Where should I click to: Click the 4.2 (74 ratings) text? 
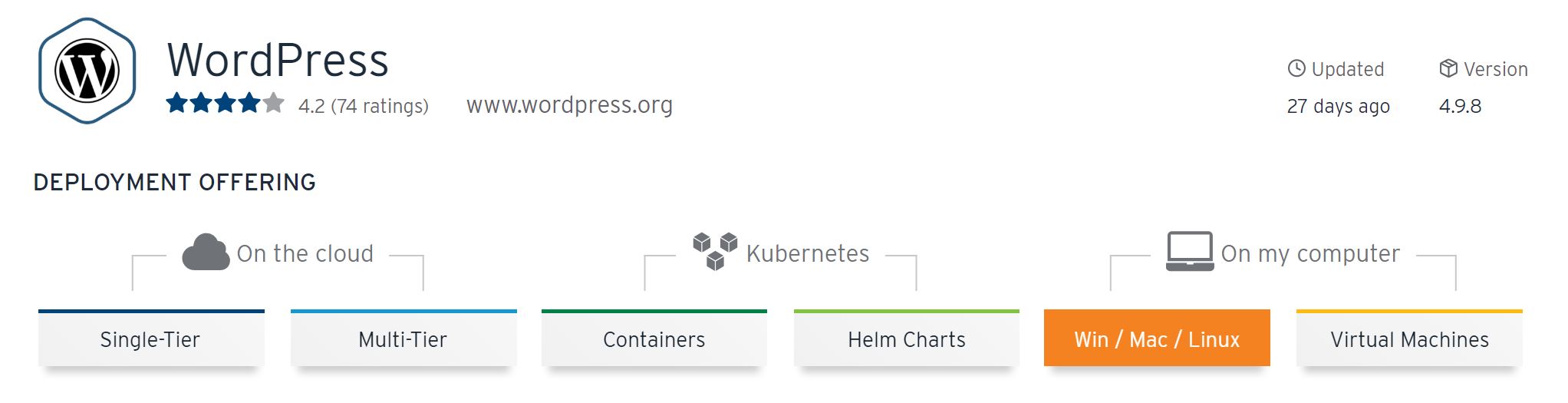point(364,106)
